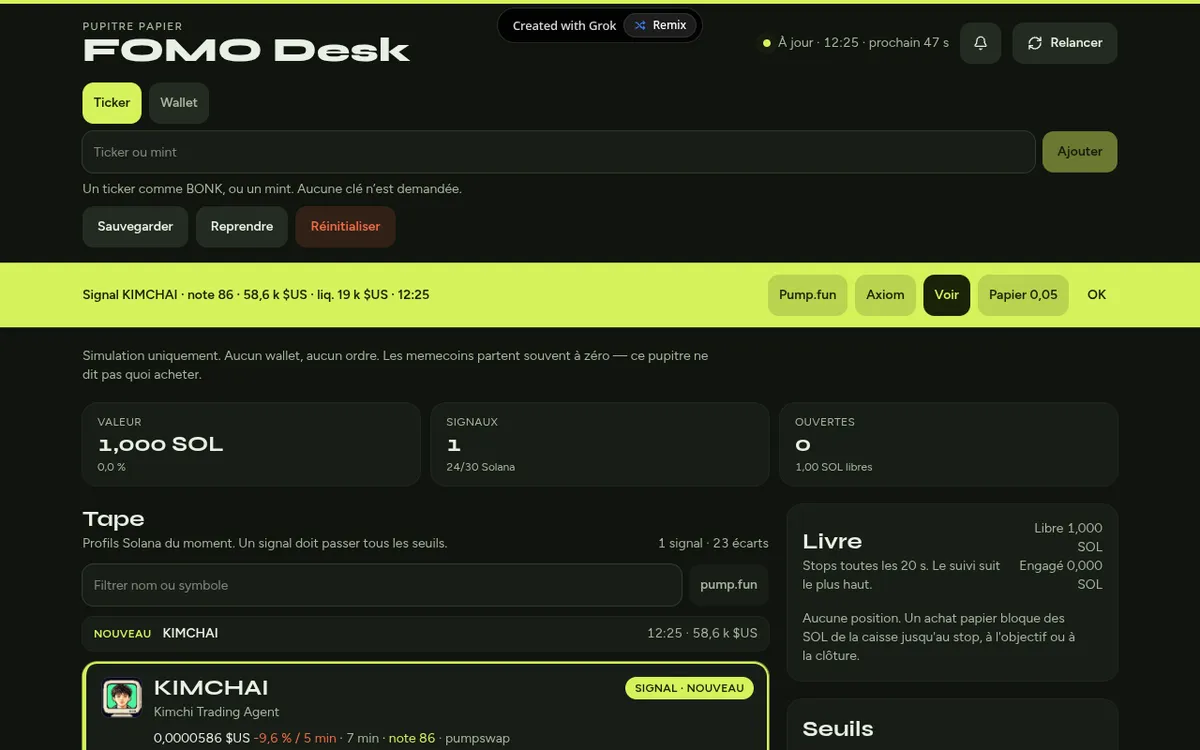Click the Sauvegarder button
Image resolution: width=1200 pixels, height=750 pixels.
point(135,227)
